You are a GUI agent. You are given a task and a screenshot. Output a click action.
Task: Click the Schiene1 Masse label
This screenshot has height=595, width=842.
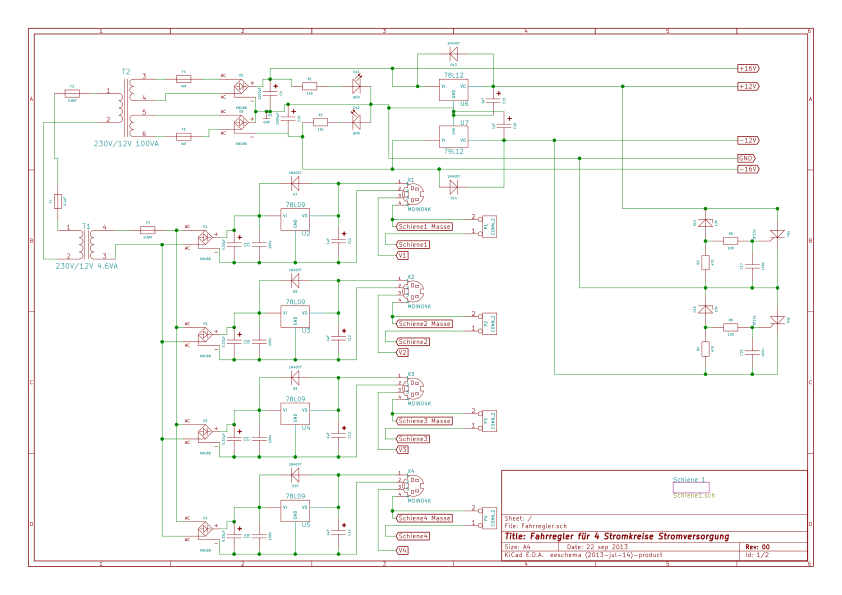424,227
